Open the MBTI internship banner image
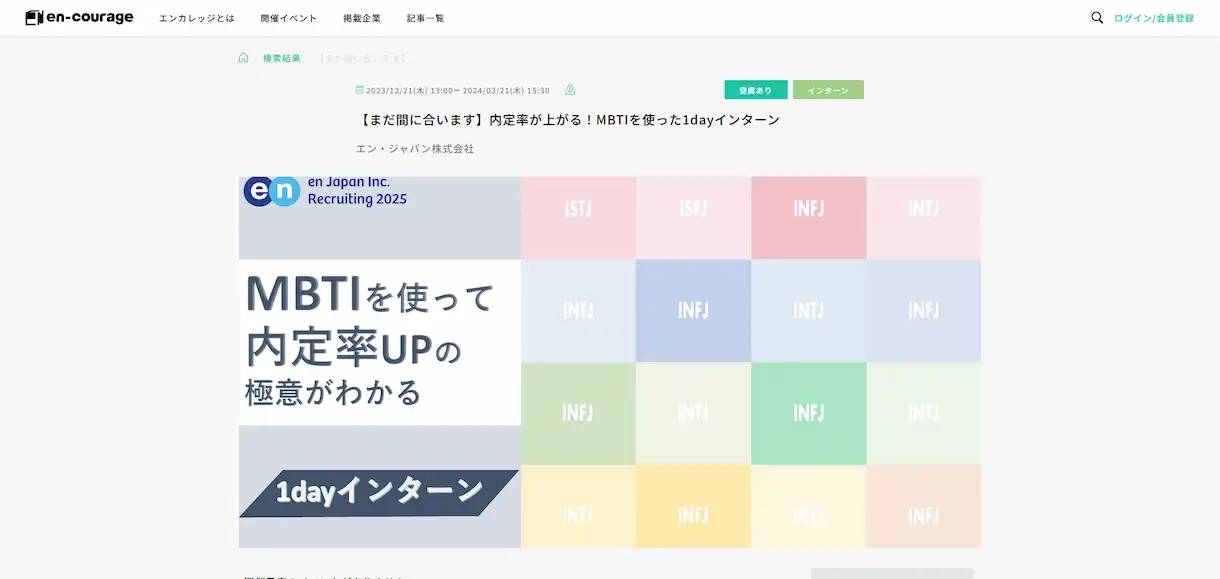 [x=610, y=362]
